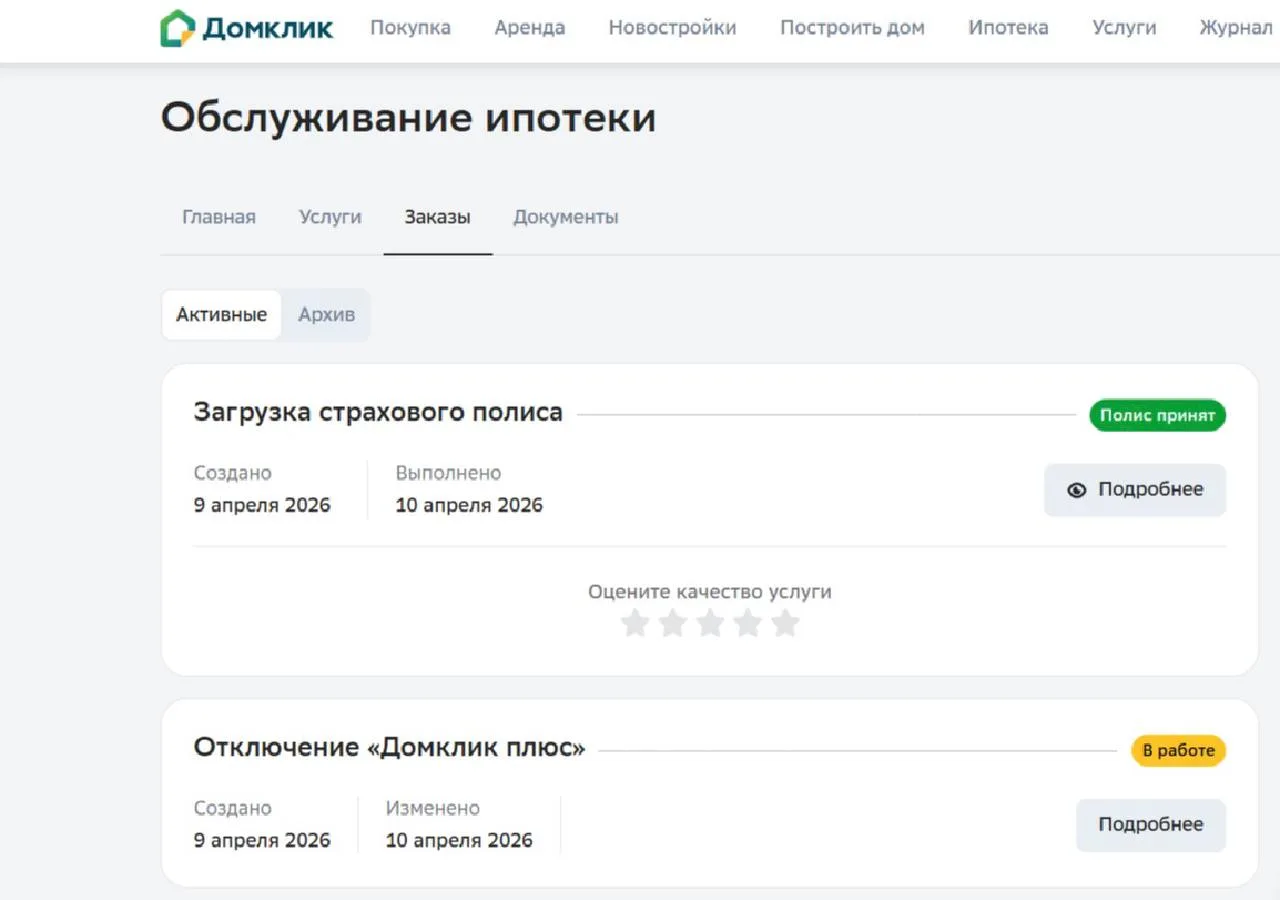Open the Покупка menu item
Image resolution: width=1280 pixels, height=900 pixels.
(x=410, y=28)
